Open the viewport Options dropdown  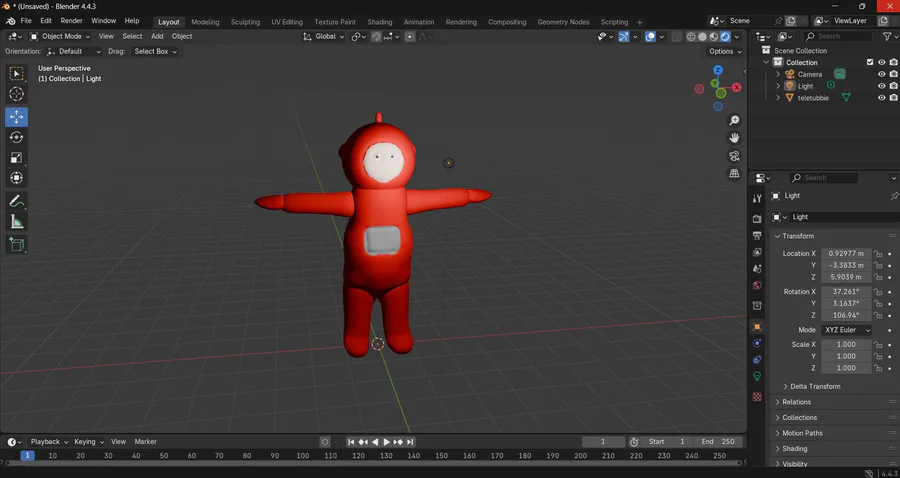(724, 51)
